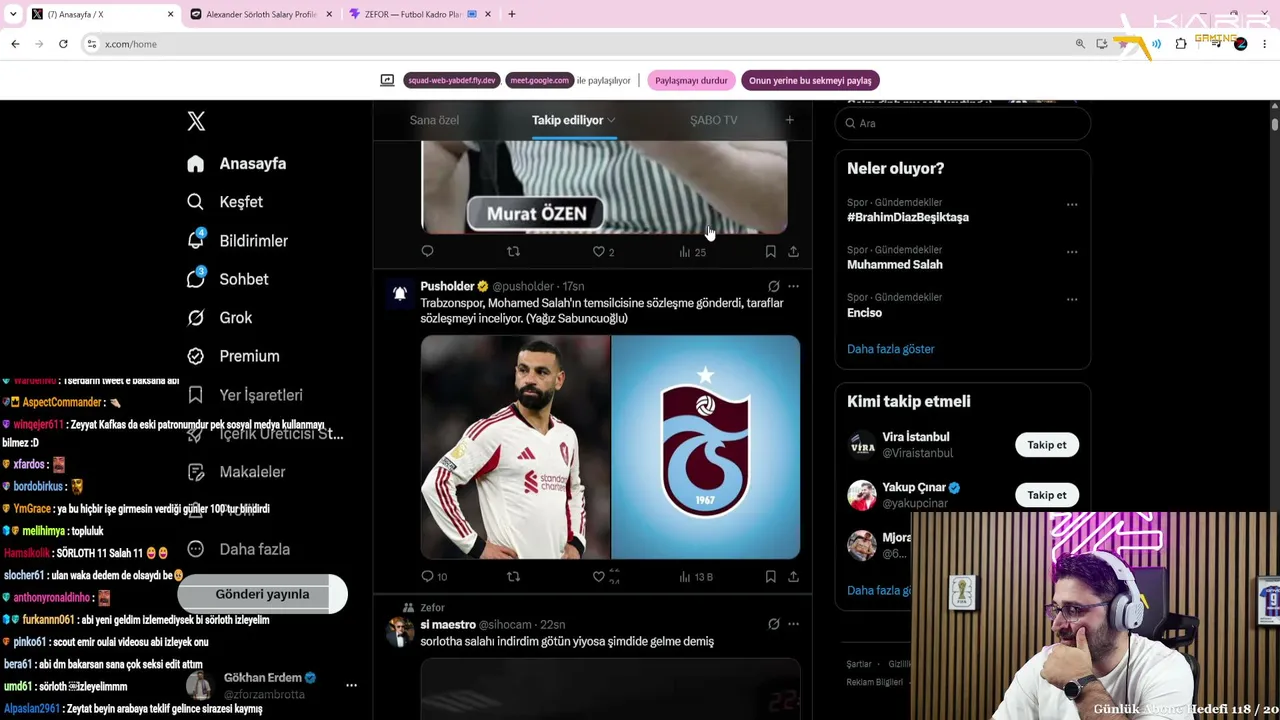Screen dimensions: 1280x720
Task: Expand the Takip ediliyor tab chevron
Action: click(611, 121)
